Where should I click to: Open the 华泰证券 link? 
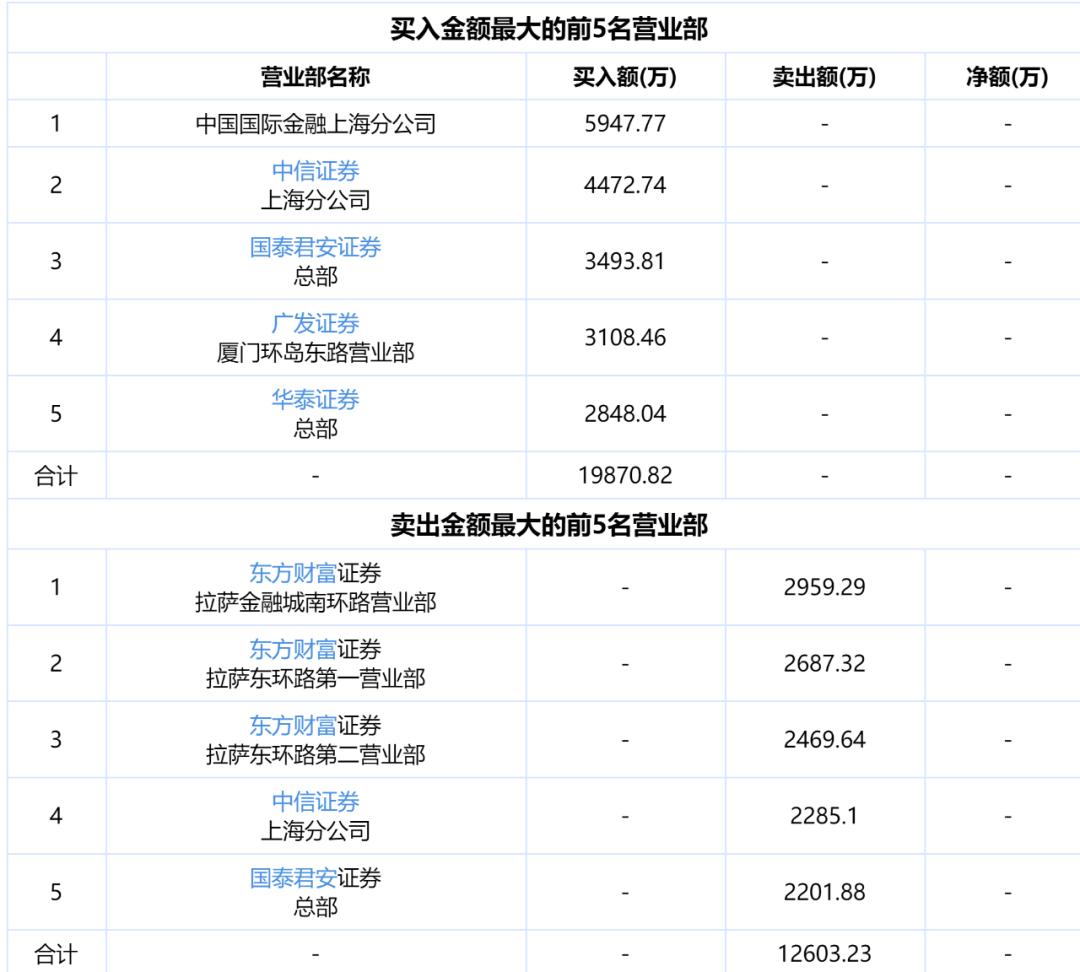[x=315, y=400]
